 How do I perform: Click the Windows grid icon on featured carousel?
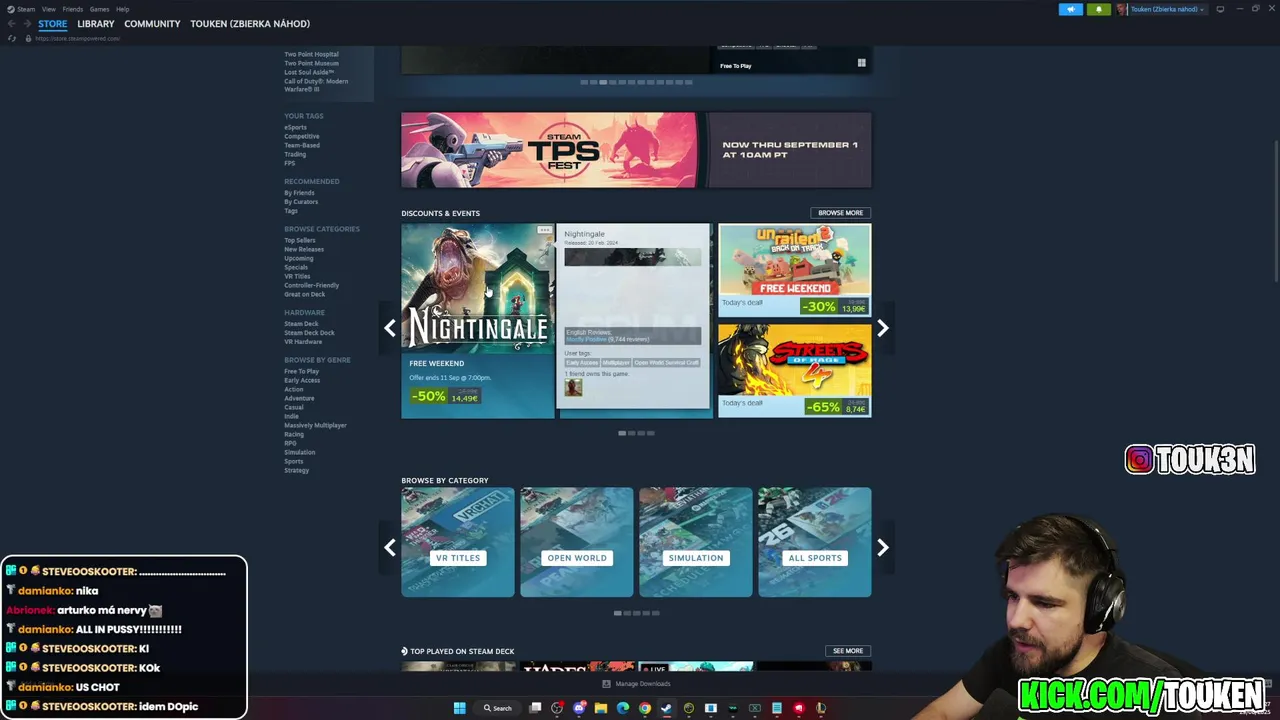(x=861, y=63)
